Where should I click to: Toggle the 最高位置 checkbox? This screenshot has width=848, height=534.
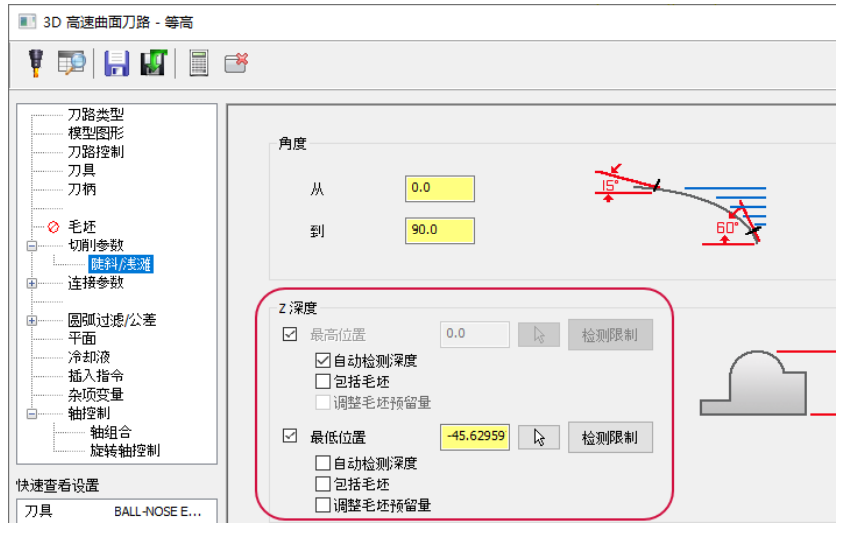290,334
